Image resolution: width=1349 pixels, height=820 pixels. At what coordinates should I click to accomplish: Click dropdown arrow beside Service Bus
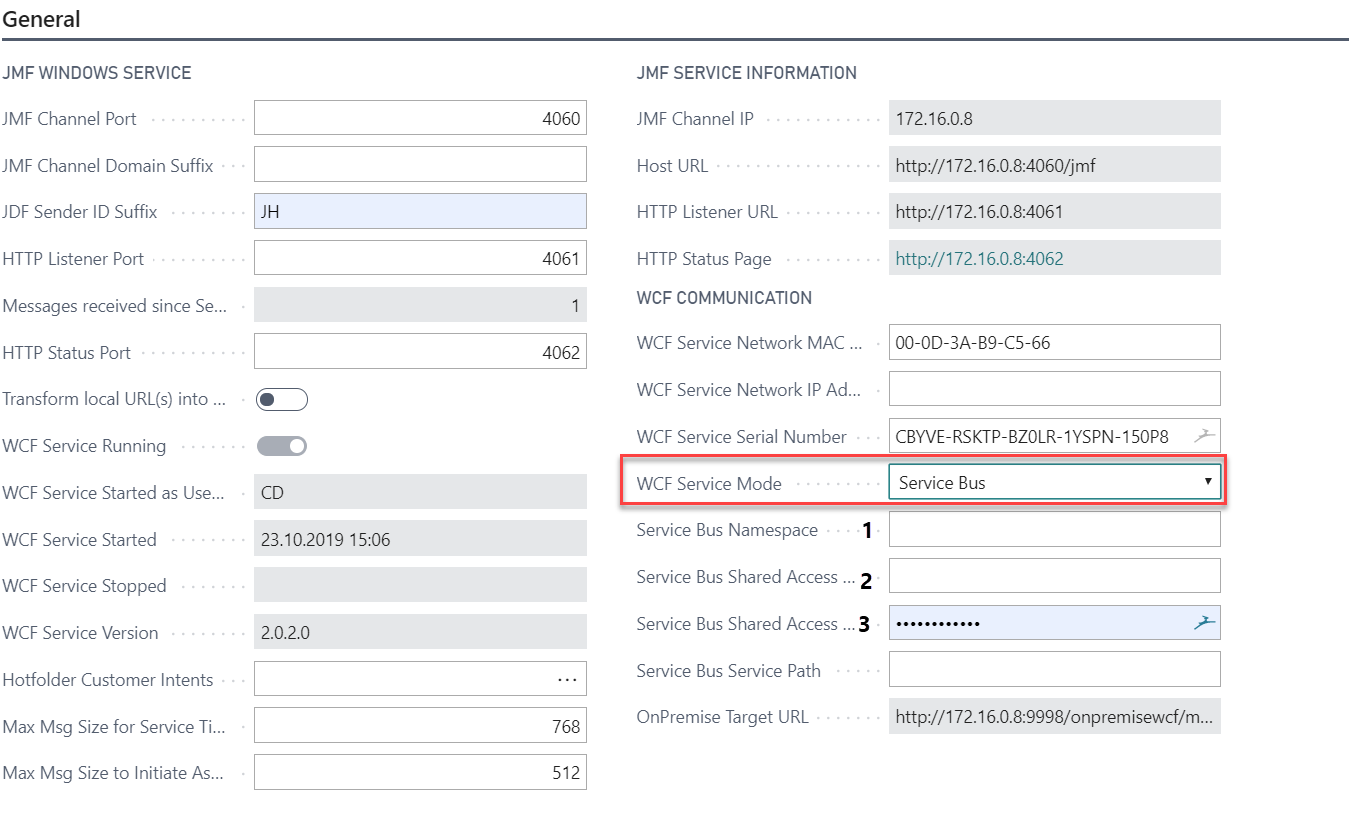pyautogui.click(x=1208, y=482)
